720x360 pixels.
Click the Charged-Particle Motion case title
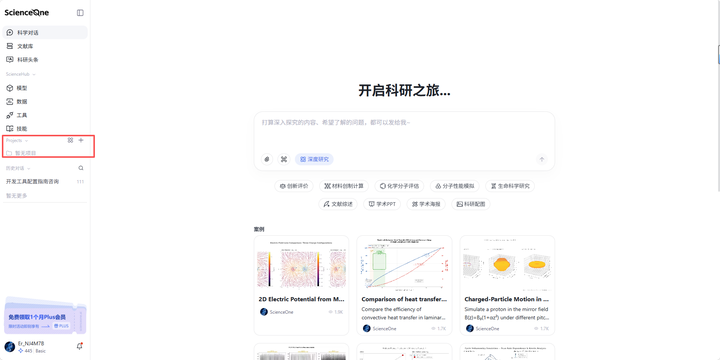[x=507, y=299]
